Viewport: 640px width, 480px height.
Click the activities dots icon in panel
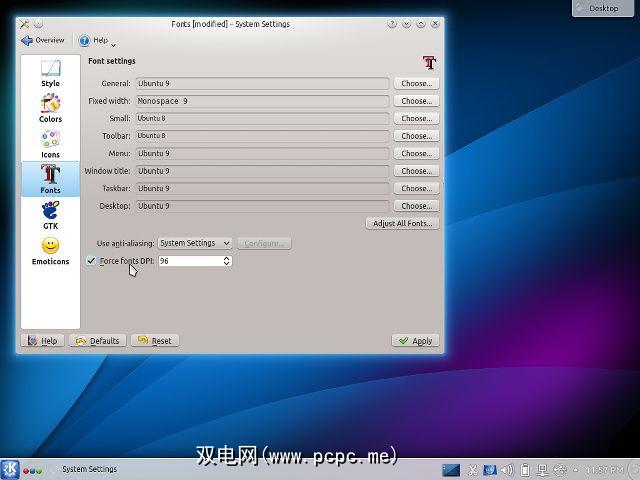(33, 471)
